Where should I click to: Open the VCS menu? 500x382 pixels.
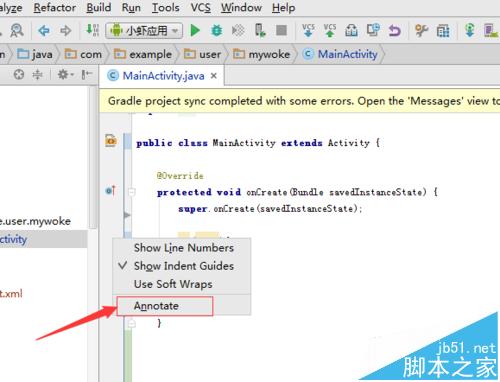coord(201,7)
